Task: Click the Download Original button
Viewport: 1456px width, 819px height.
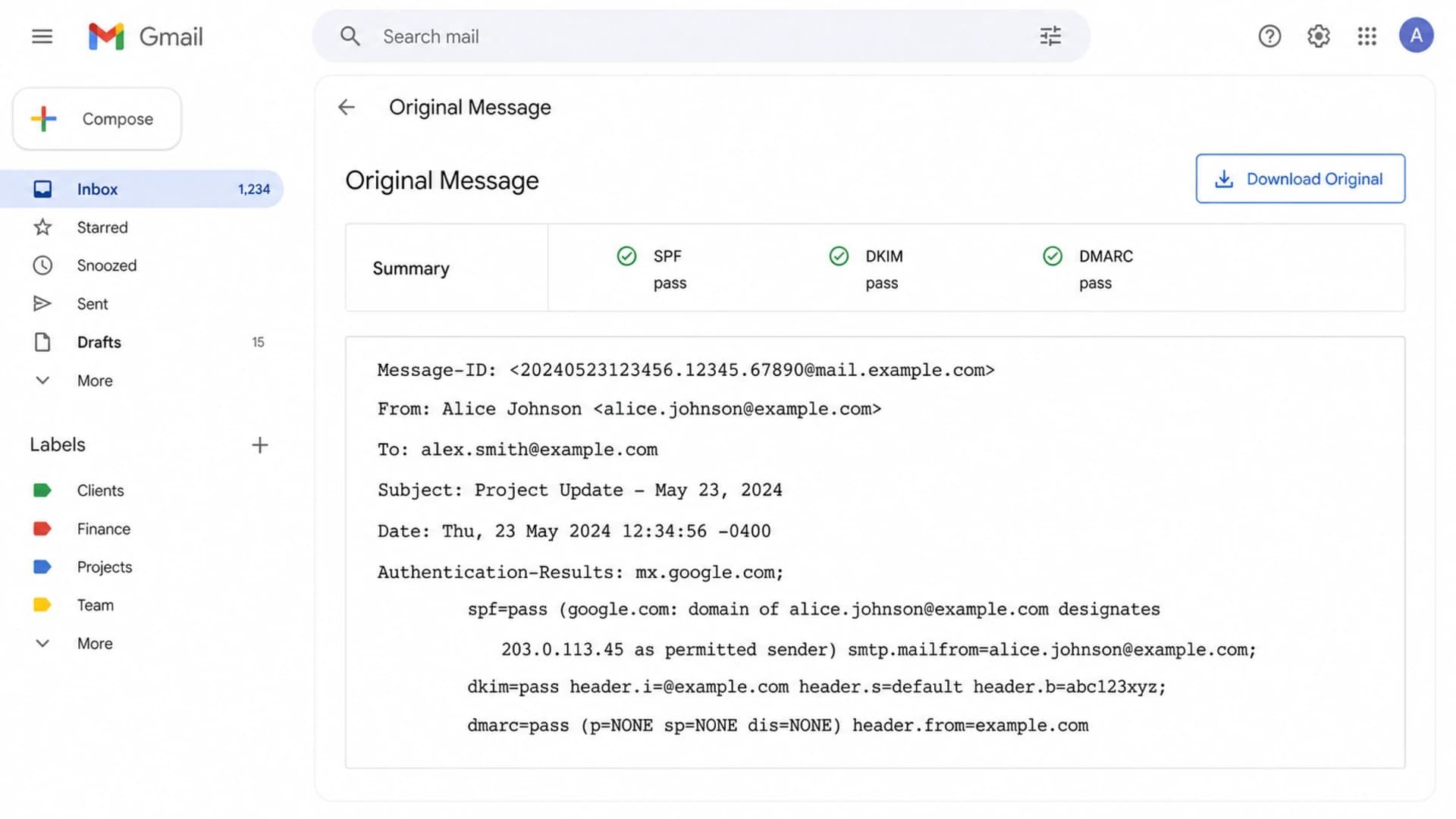Action: (x=1300, y=179)
